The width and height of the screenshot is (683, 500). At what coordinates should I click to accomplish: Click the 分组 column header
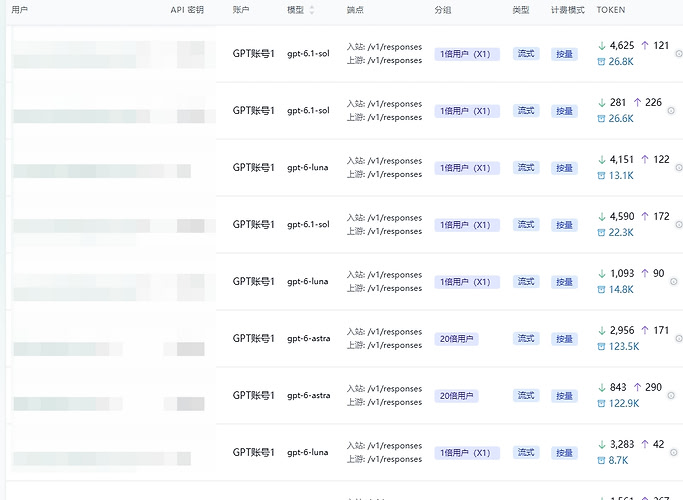443,10
